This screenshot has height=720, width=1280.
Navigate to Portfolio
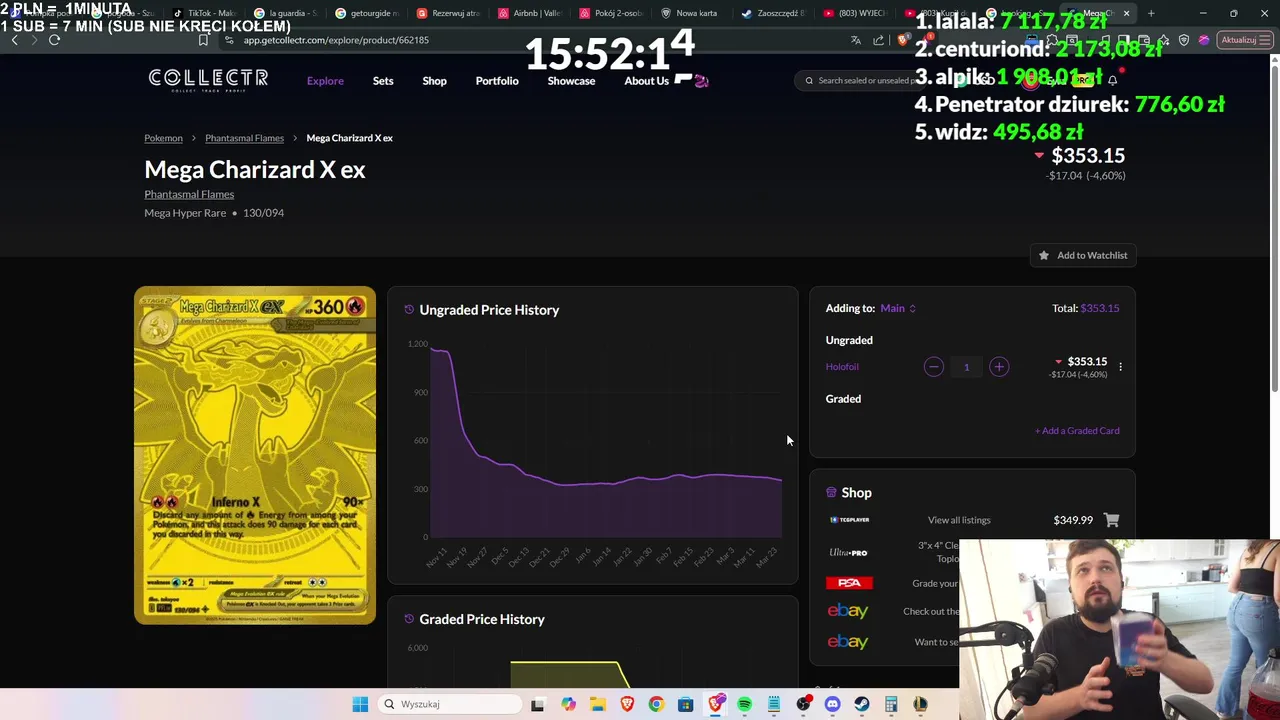tap(497, 81)
